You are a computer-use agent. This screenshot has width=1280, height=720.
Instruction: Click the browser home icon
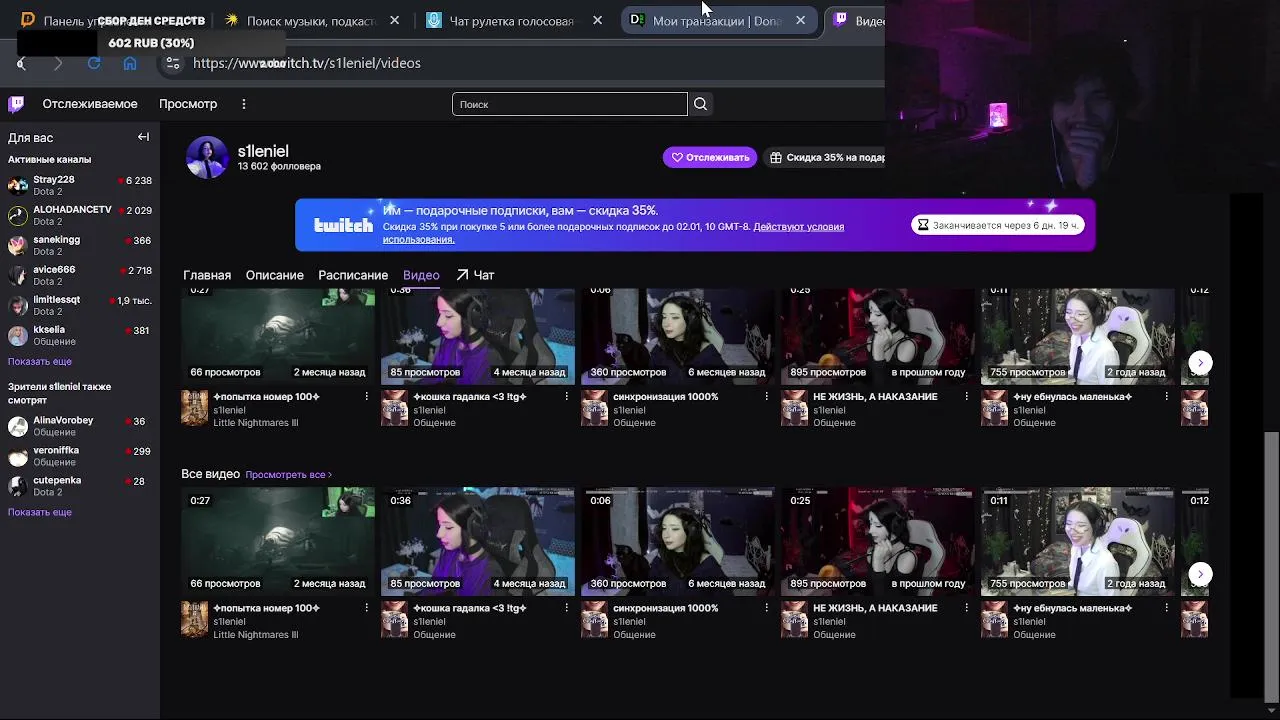tap(130, 63)
